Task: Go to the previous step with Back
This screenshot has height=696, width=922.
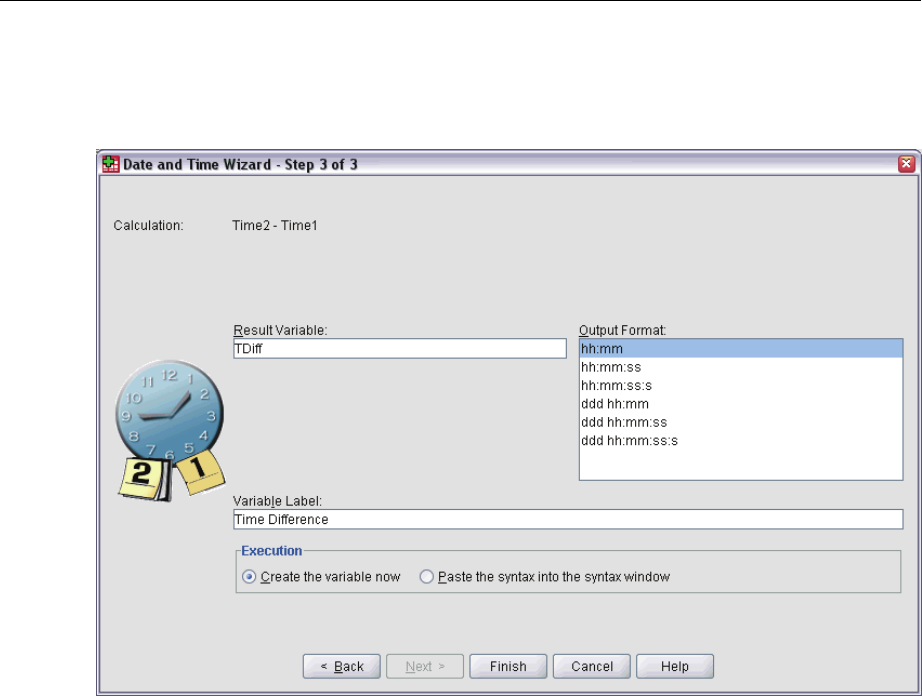Action: point(342,666)
